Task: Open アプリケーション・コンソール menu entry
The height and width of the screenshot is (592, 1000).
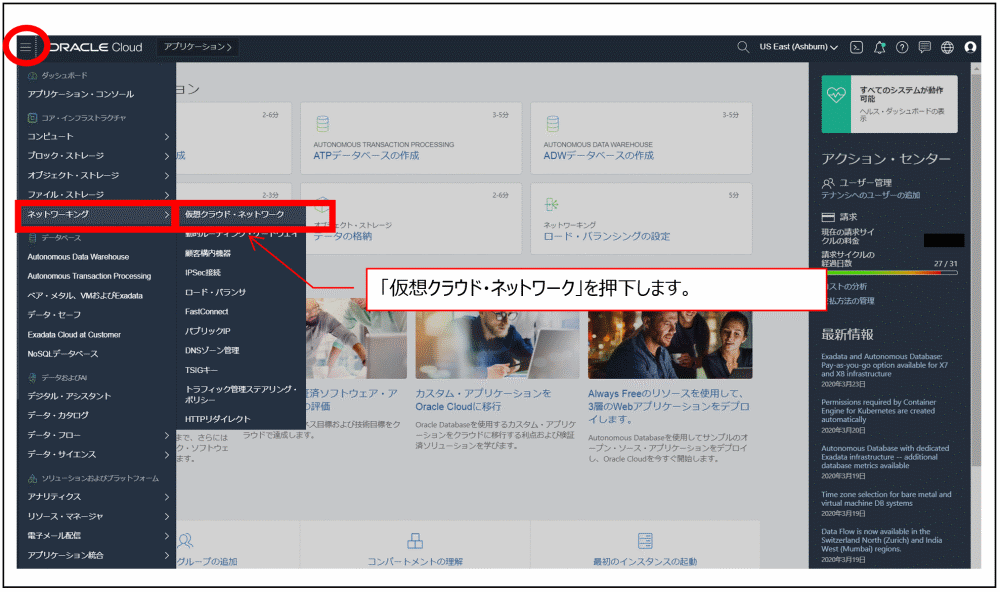Action: click(80, 94)
